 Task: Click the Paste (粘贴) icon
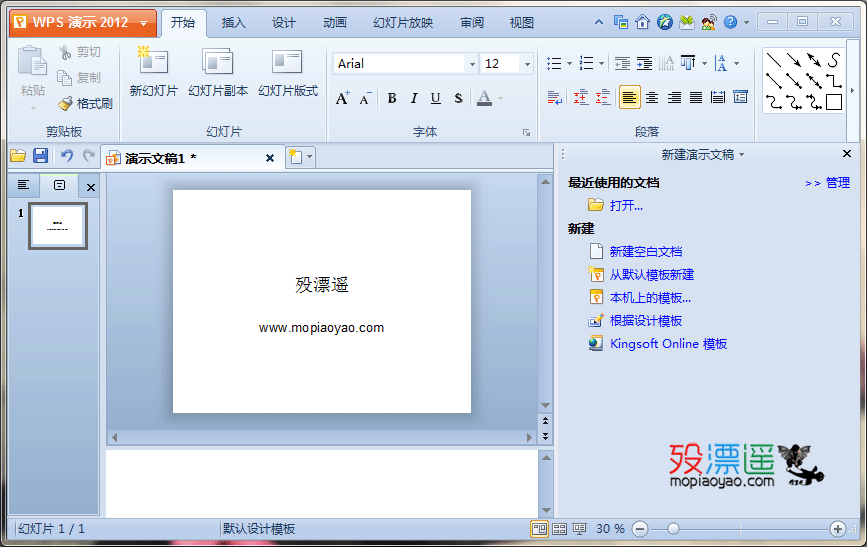pyautogui.click(x=32, y=62)
